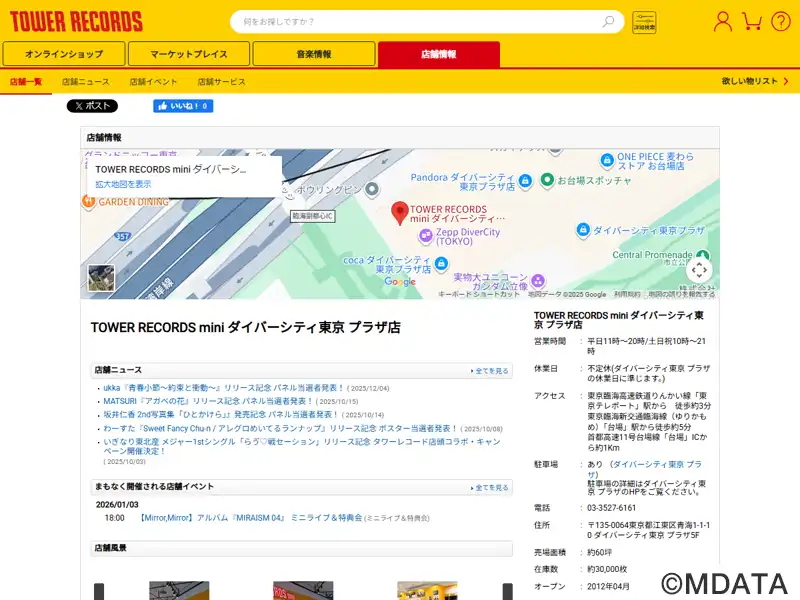
Task: Click the お台場スポッチャ map marker
Action: (x=547, y=180)
